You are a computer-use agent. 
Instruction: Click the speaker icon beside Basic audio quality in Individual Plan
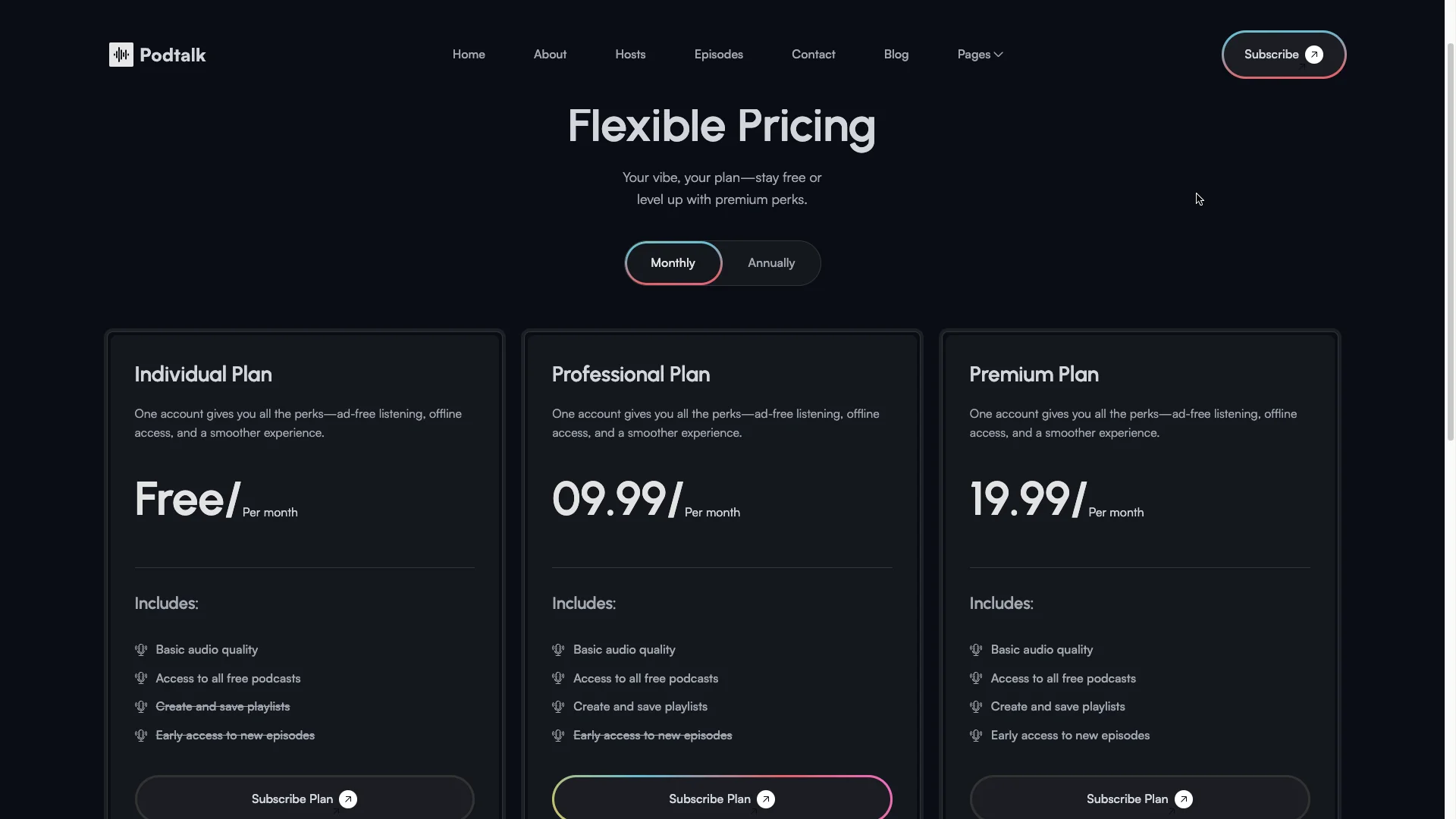pyautogui.click(x=141, y=650)
